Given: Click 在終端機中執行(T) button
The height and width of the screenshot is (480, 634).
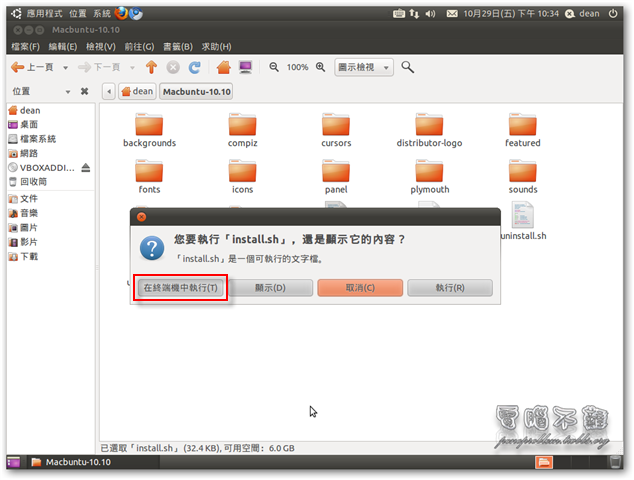Looking at the screenshot, I should click(182, 288).
